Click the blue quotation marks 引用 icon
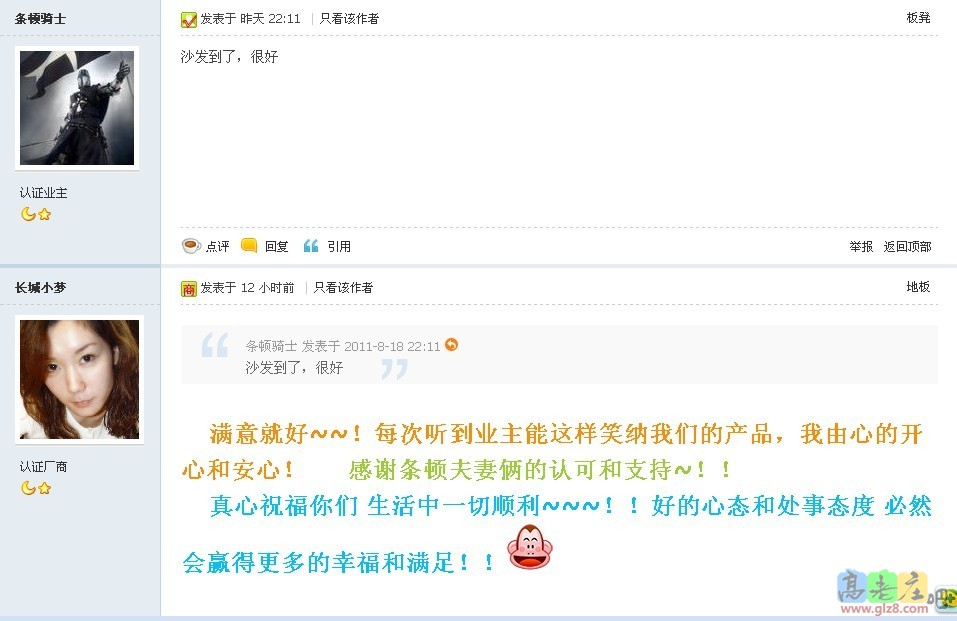Viewport: 957px width, 621px height. click(311, 246)
